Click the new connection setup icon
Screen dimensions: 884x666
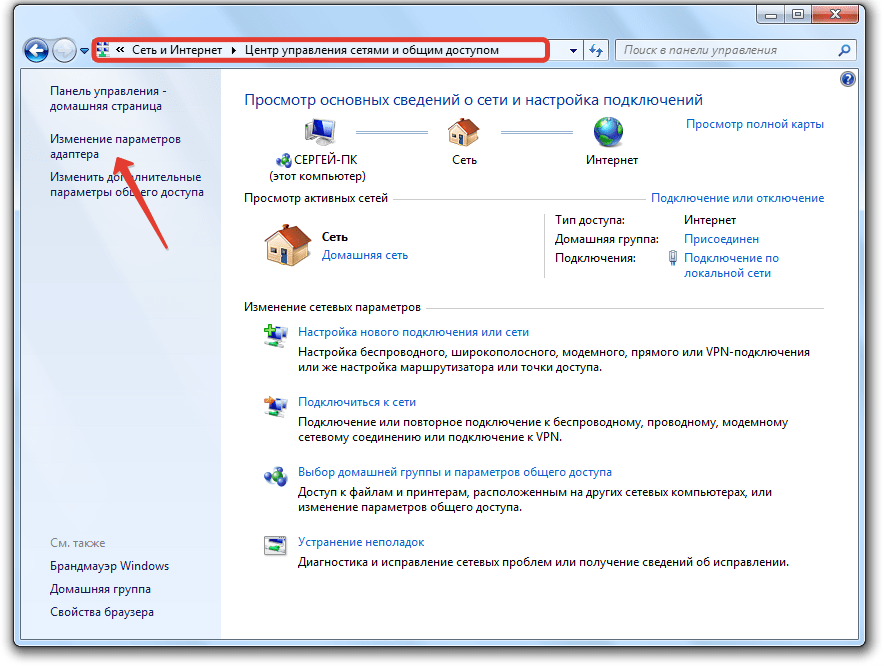(274, 336)
